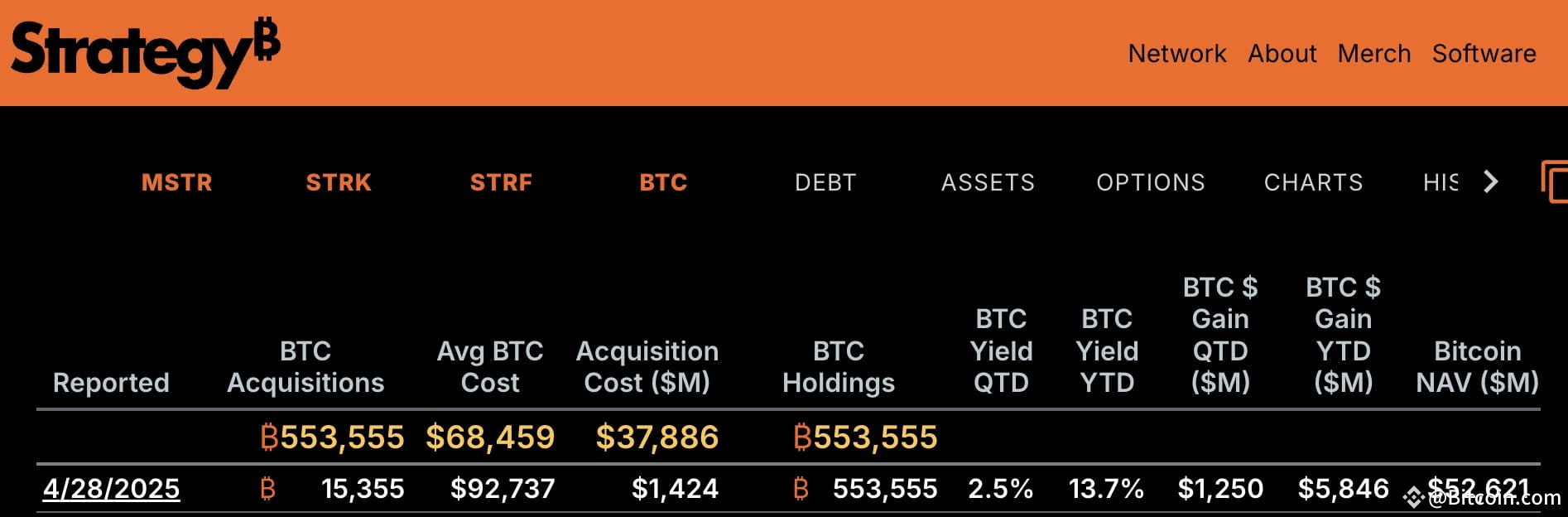Show the OPTIONS tab
Viewport: 1568px width, 517px height.
[x=1151, y=182]
